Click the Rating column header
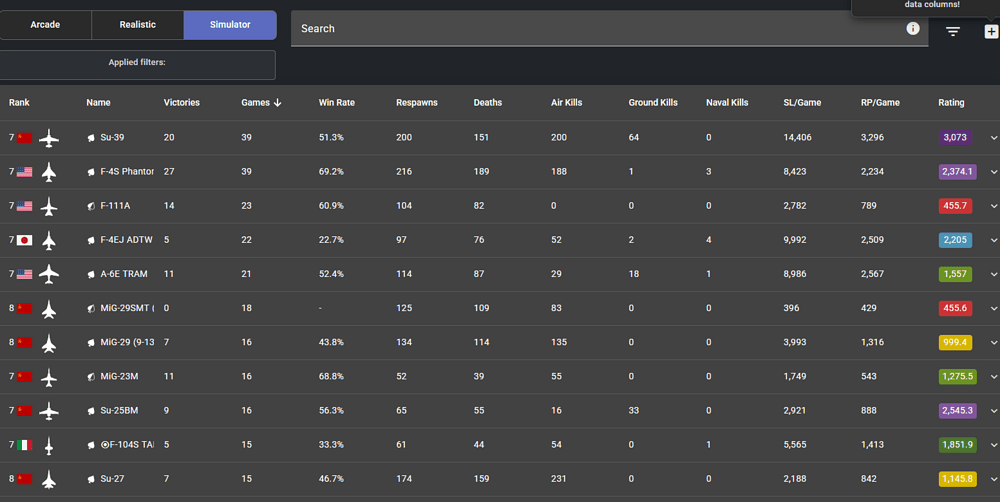 coord(951,103)
